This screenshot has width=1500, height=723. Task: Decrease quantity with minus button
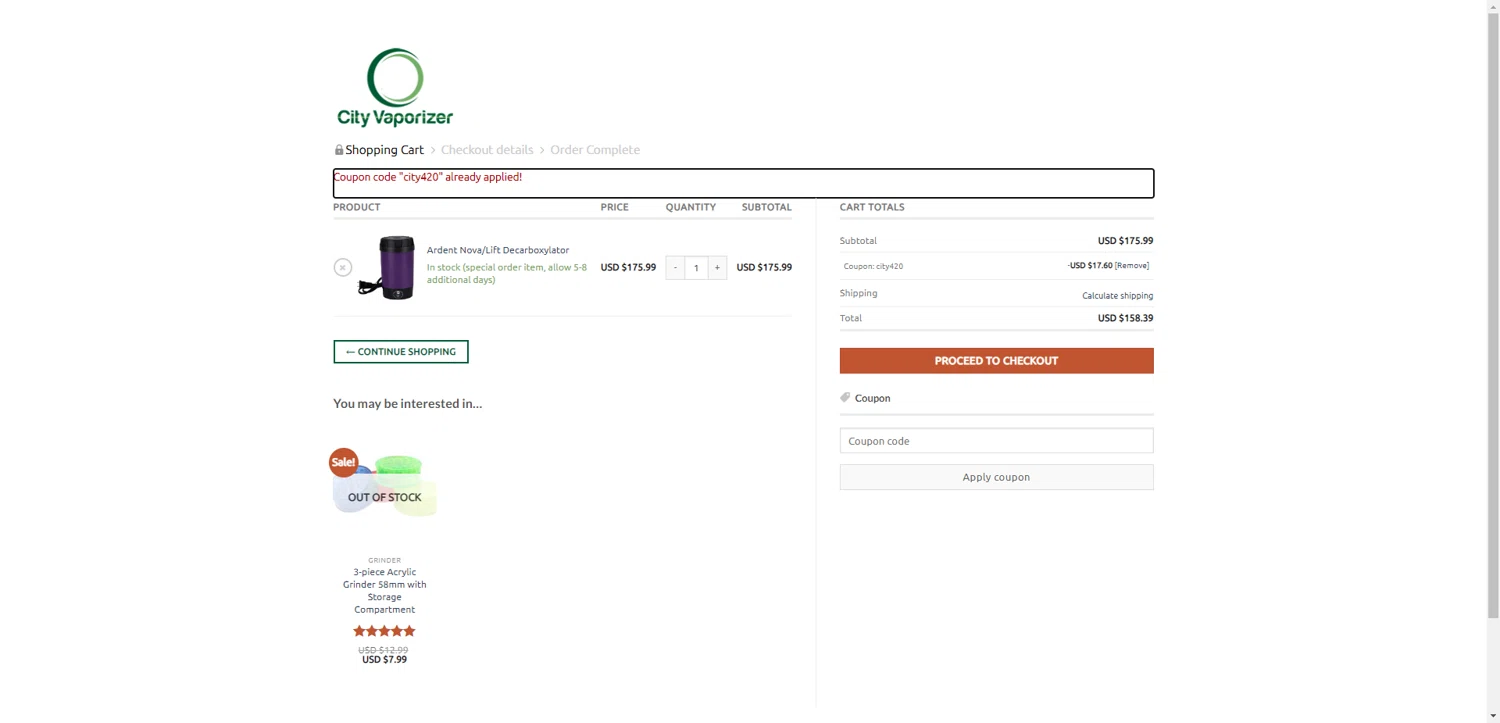pyautogui.click(x=675, y=267)
